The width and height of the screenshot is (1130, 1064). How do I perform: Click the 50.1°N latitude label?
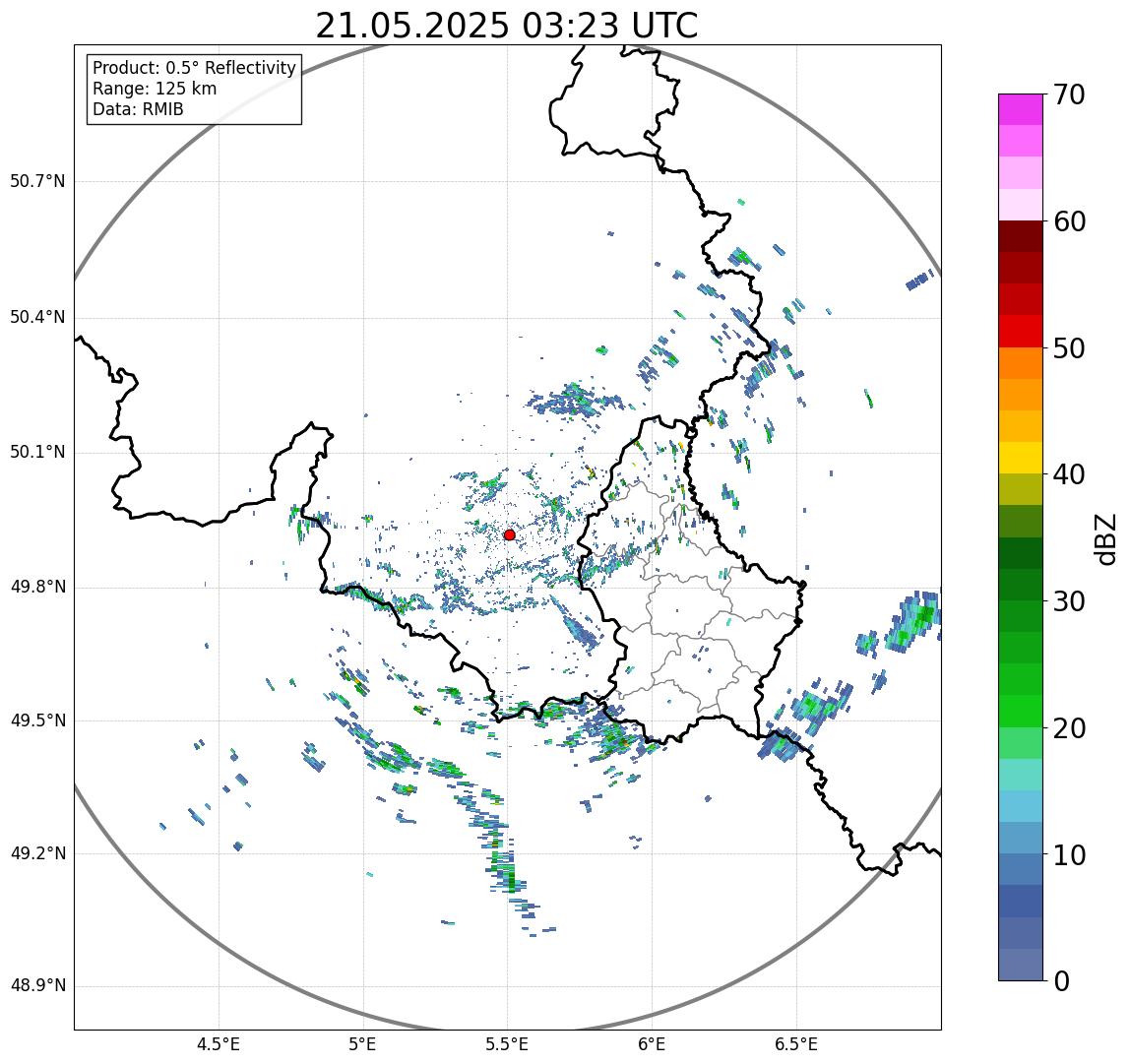(36, 453)
